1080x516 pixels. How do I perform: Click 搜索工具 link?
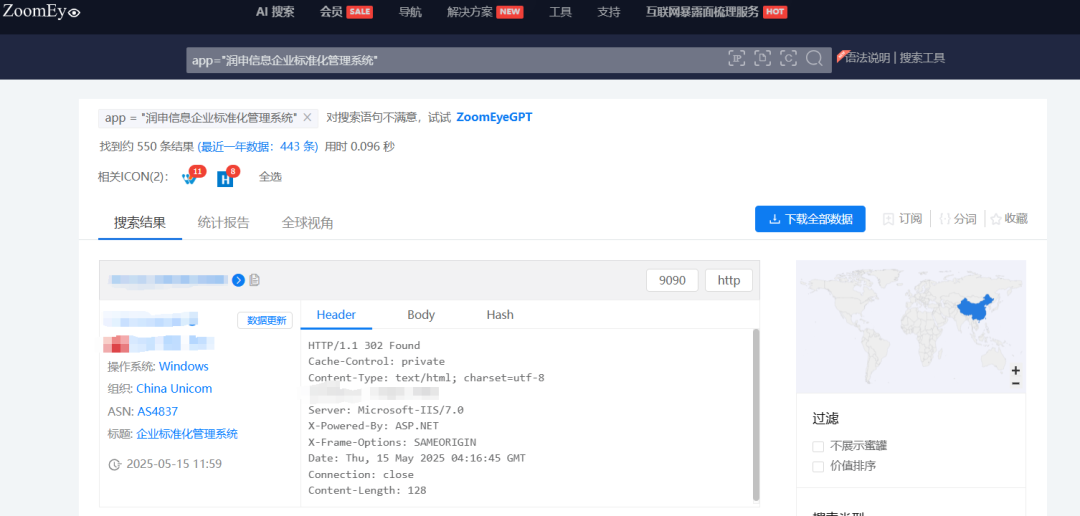[x=922, y=59]
